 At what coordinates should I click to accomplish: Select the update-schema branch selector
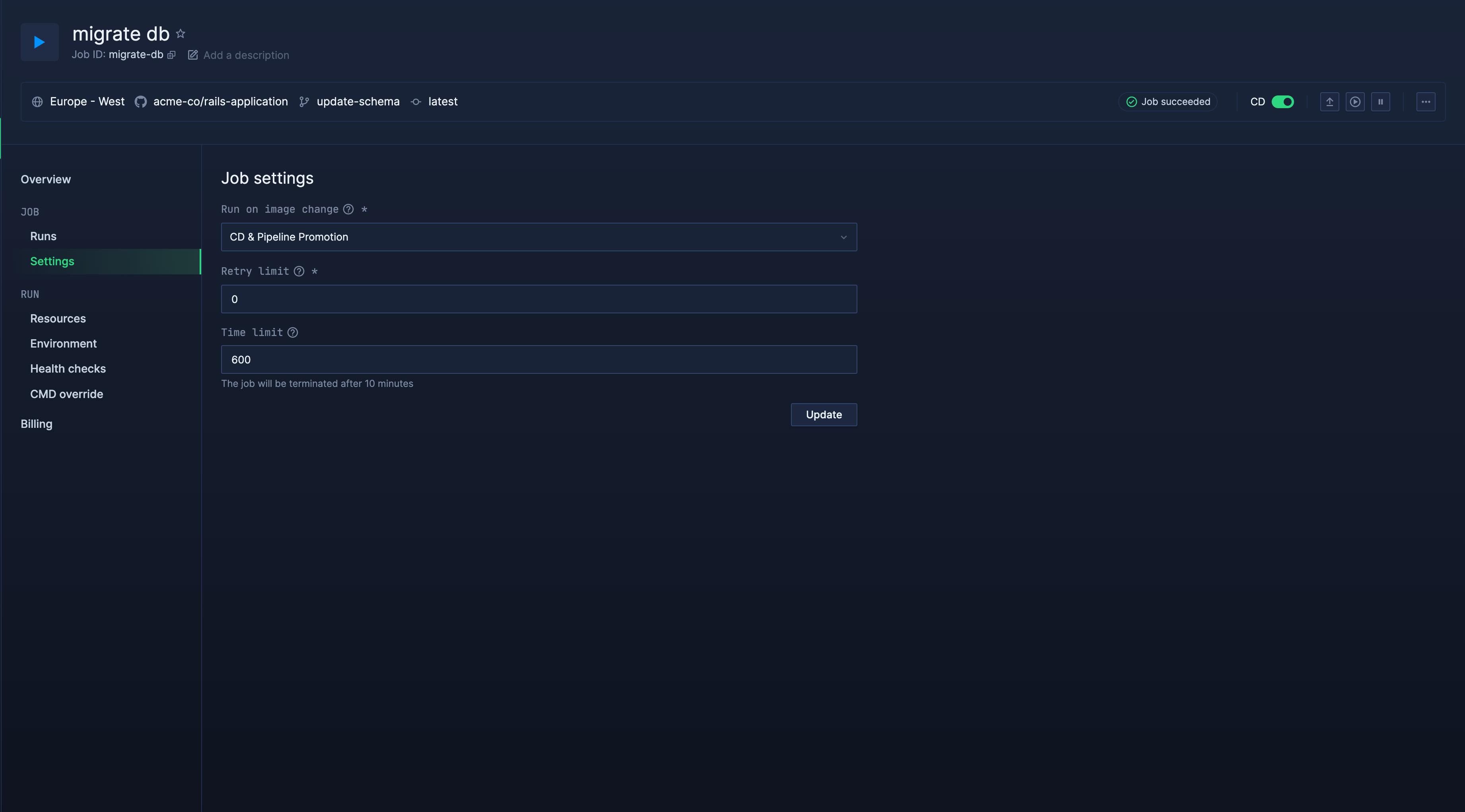(358, 102)
